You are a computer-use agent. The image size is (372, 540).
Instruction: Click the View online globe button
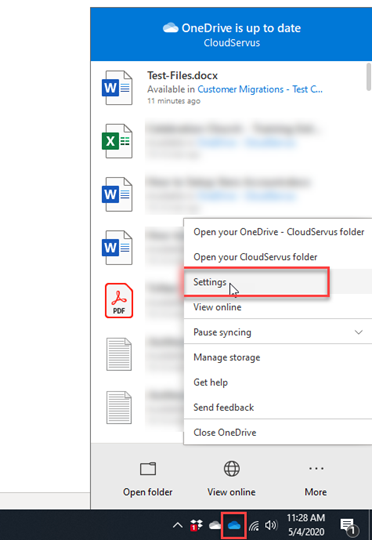(x=231, y=479)
